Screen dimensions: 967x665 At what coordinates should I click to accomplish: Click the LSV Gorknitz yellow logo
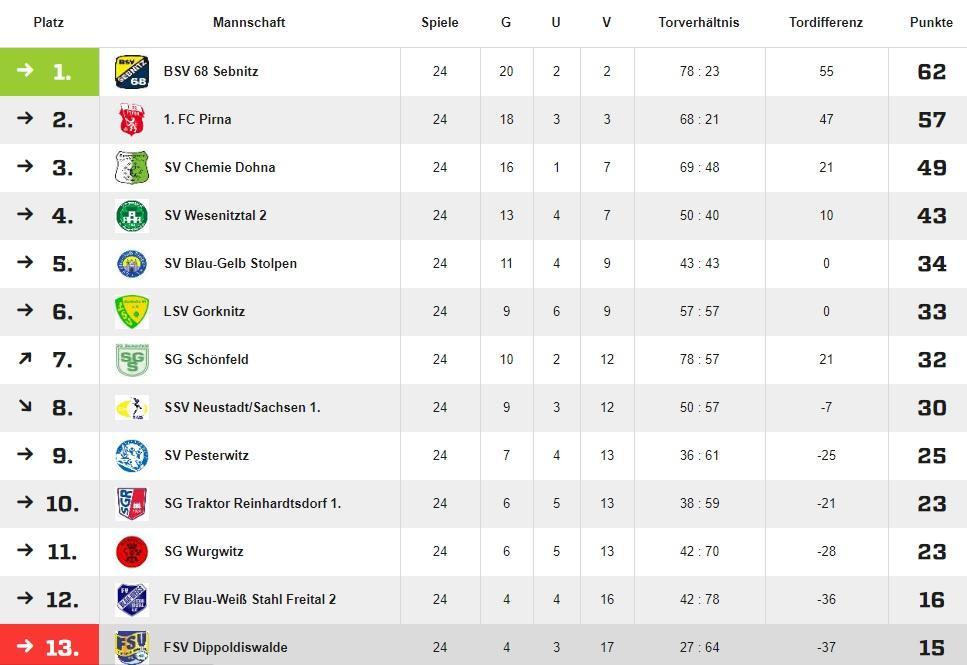(131, 312)
